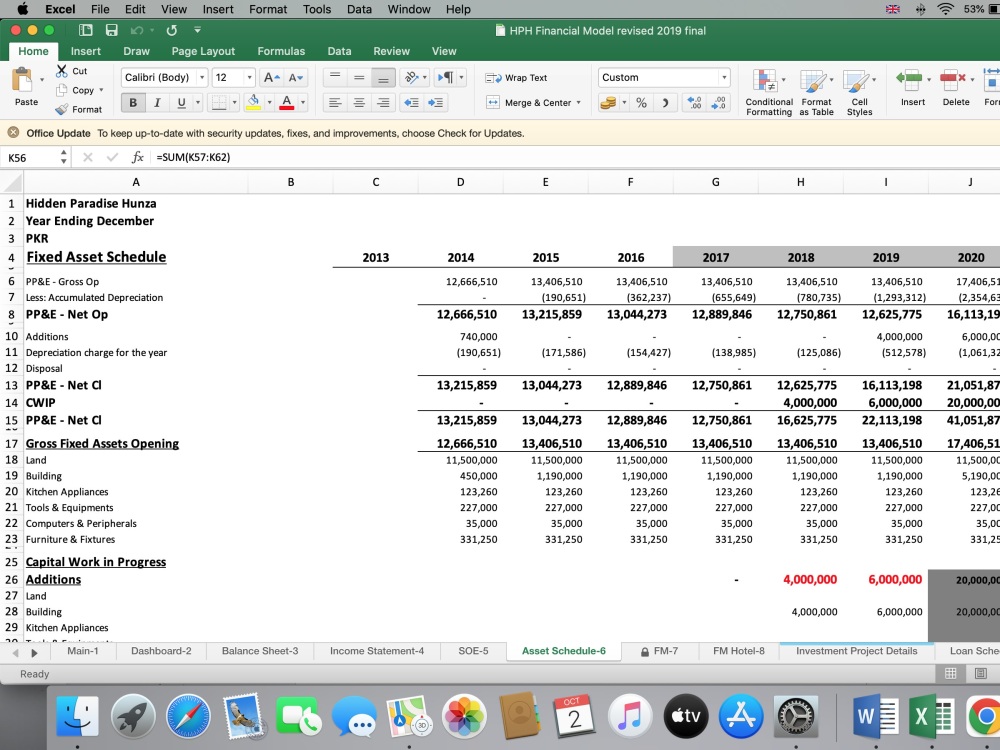Open Safari from the dock
Viewport: 1000px width, 750px height.
point(188,716)
